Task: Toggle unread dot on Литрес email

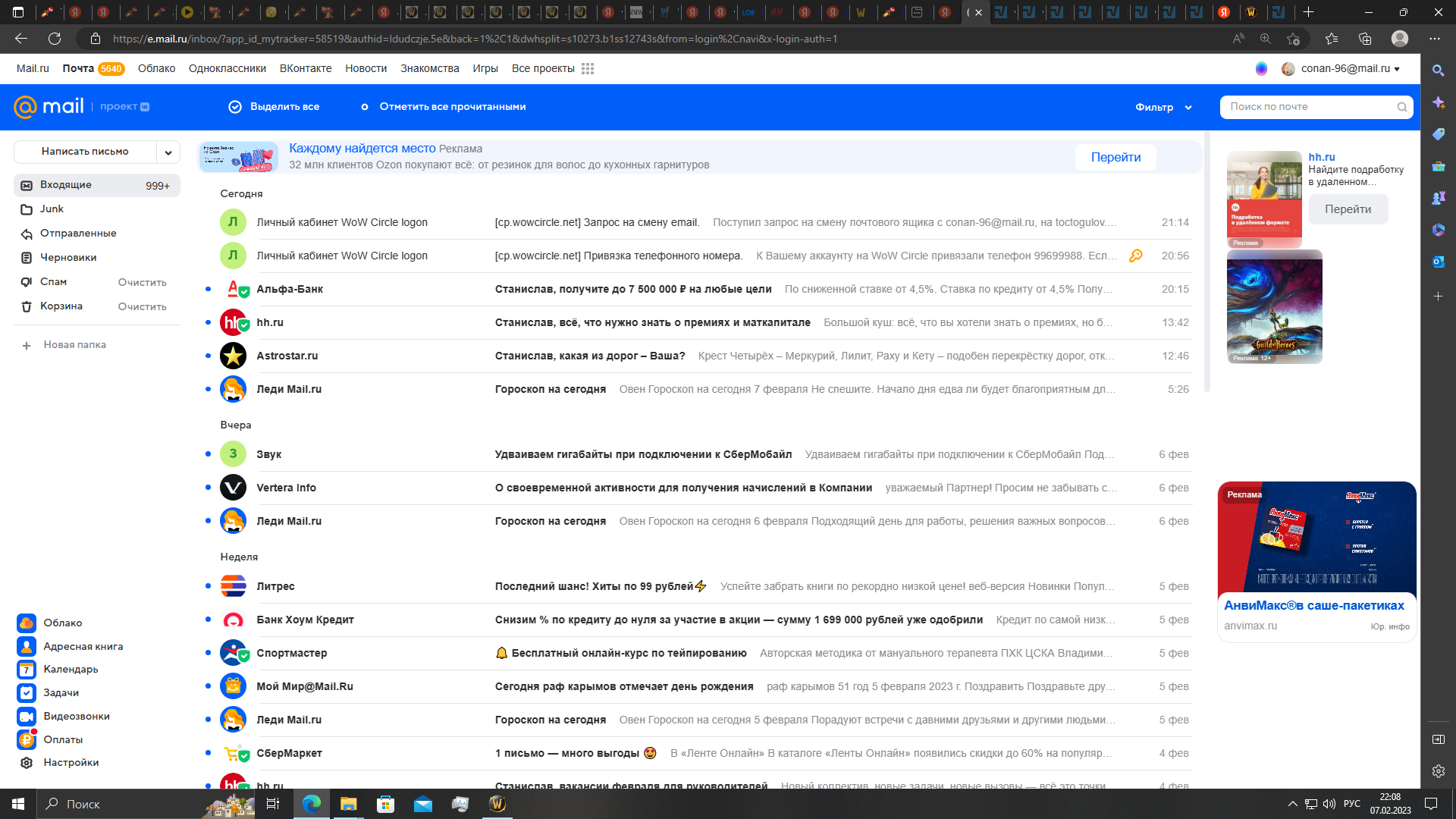Action: (x=208, y=586)
